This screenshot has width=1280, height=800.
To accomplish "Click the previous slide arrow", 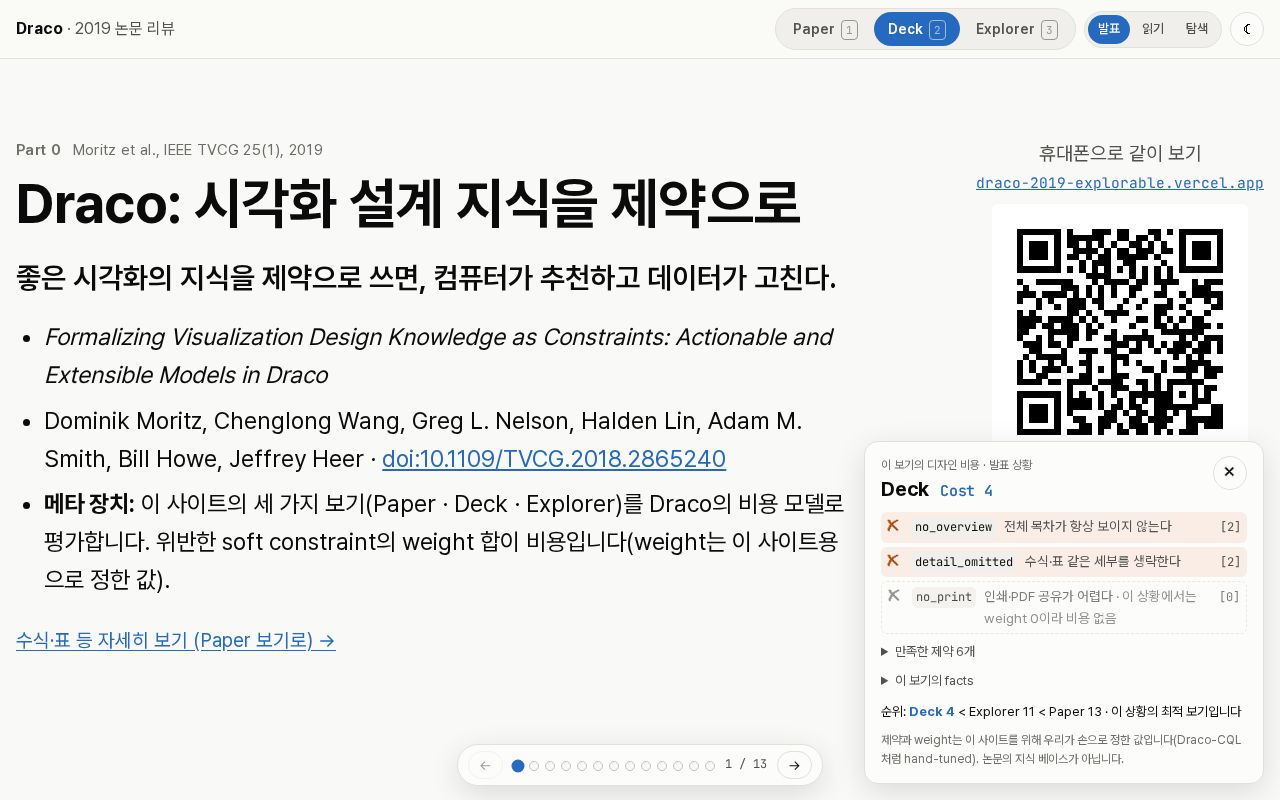I will pos(485,765).
